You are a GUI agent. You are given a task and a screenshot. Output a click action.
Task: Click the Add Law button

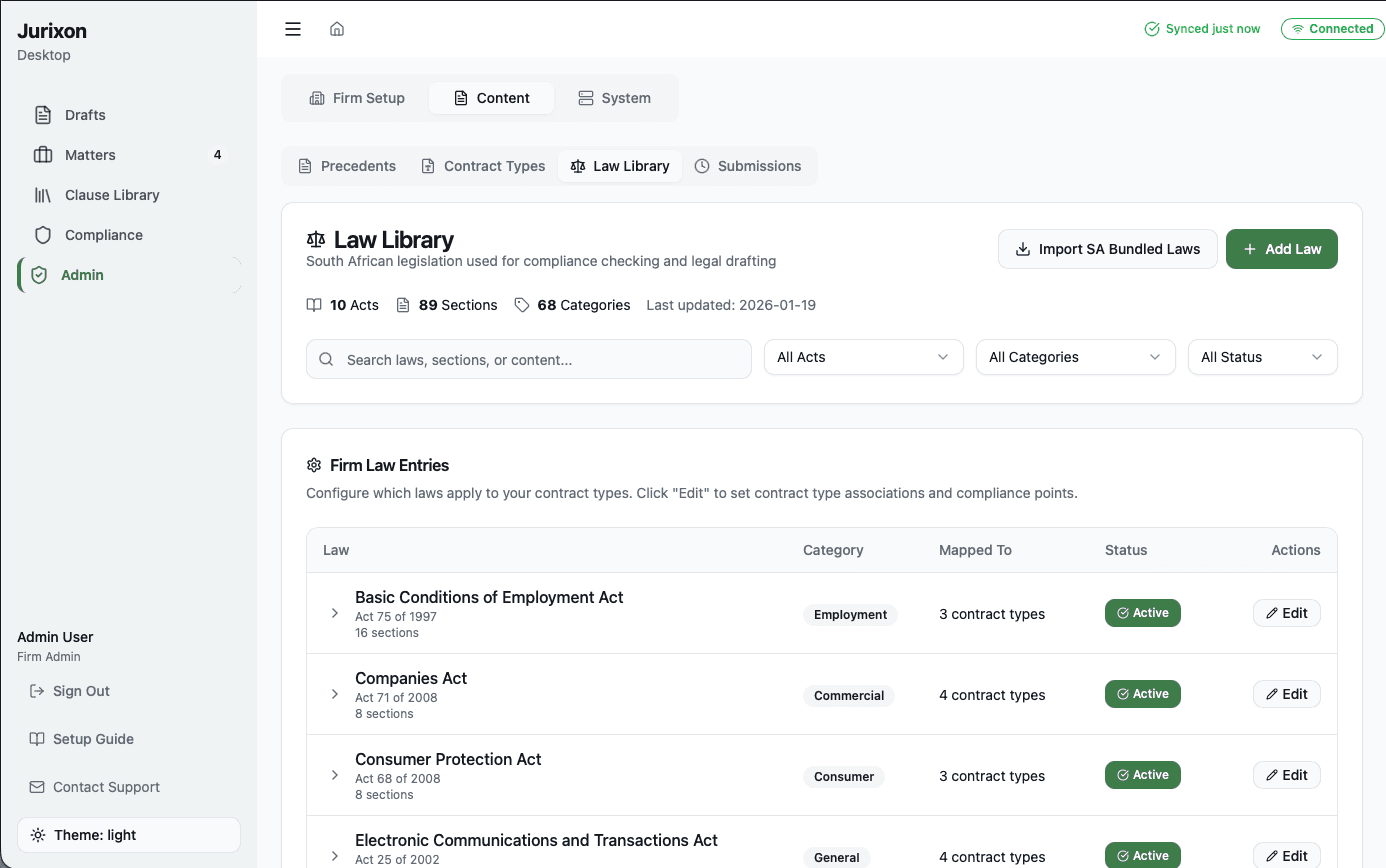tap(1281, 249)
